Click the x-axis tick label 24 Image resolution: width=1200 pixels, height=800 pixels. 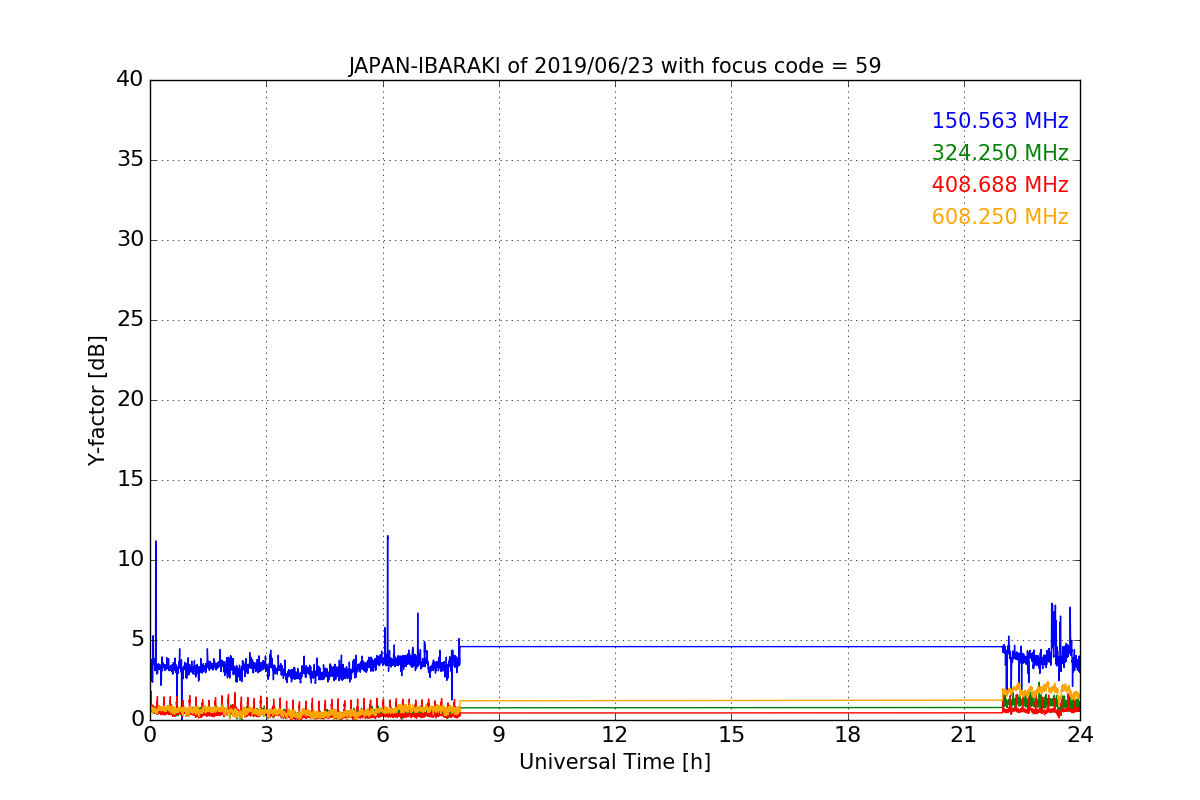(1080, 734)
